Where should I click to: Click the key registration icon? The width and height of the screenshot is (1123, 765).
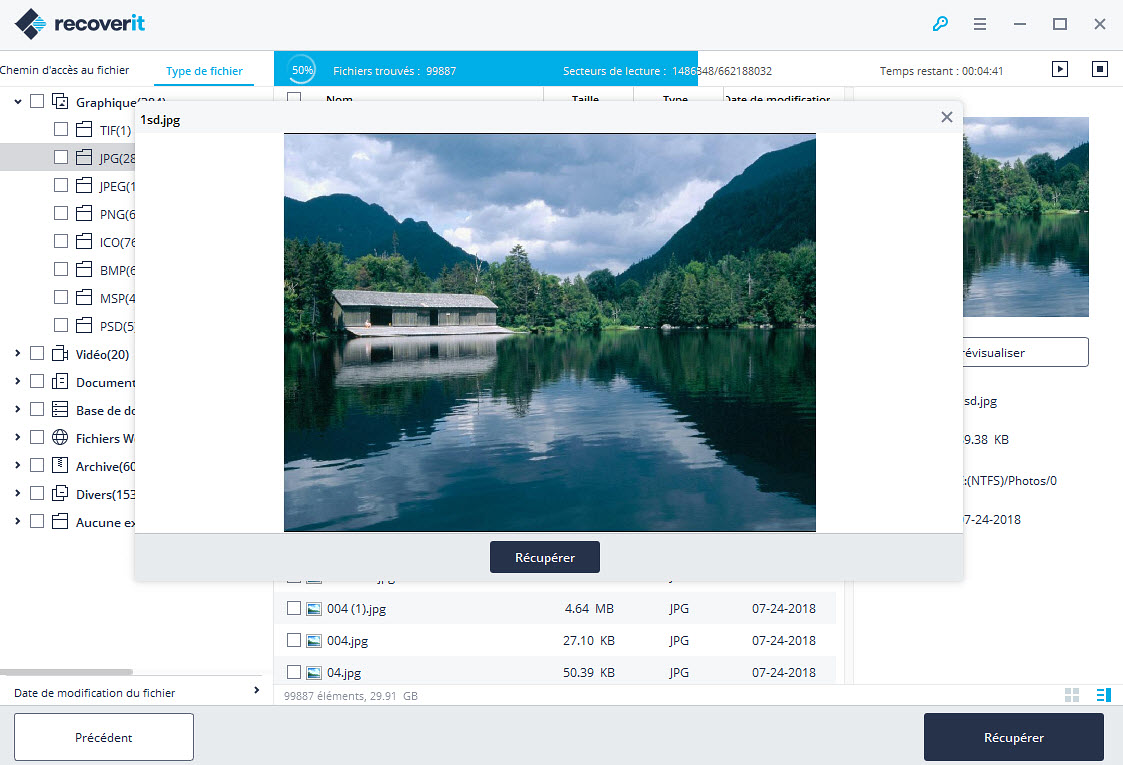pyautogui.click(x=940, y=24)
